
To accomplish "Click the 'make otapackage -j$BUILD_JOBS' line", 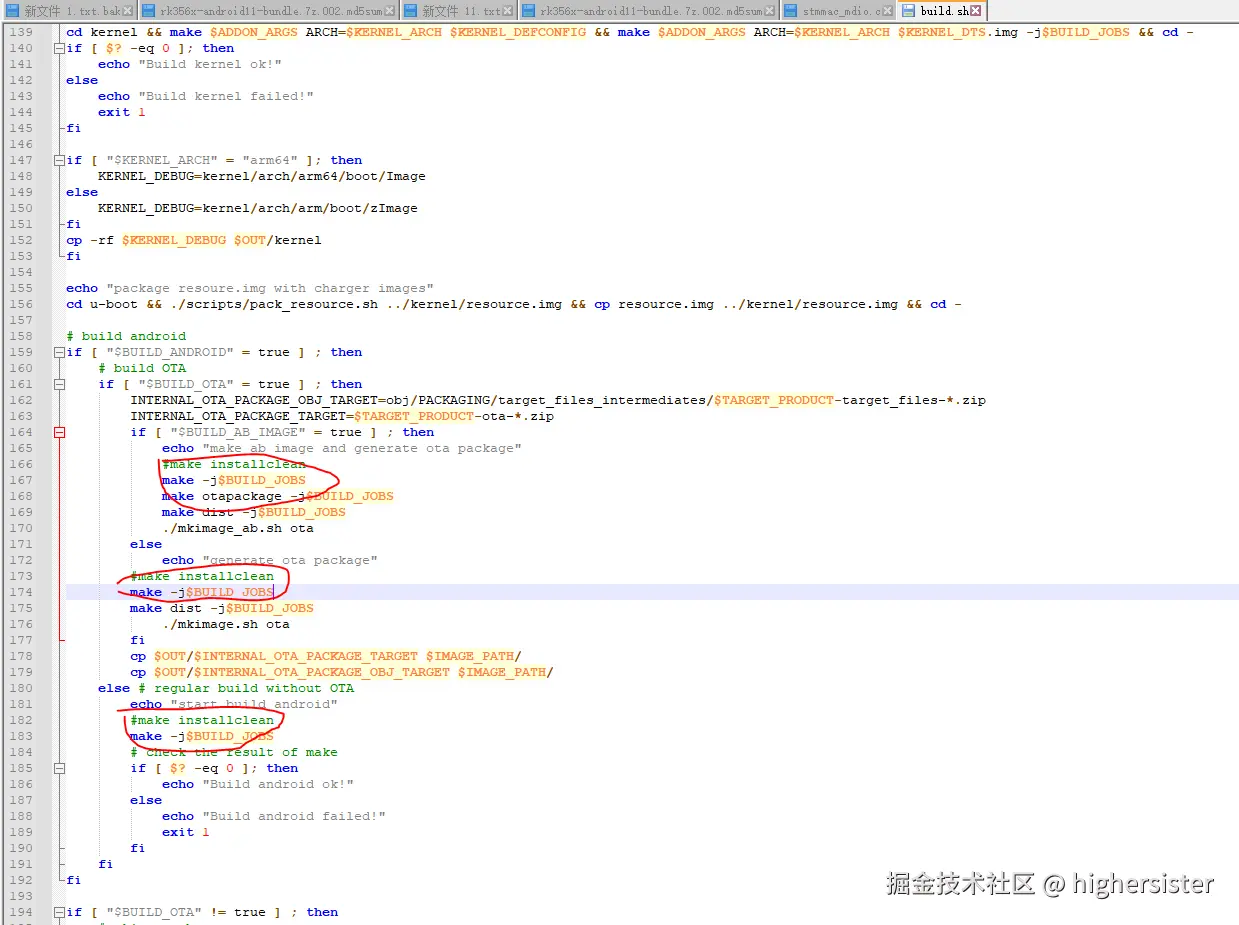I will click(277, 496).
